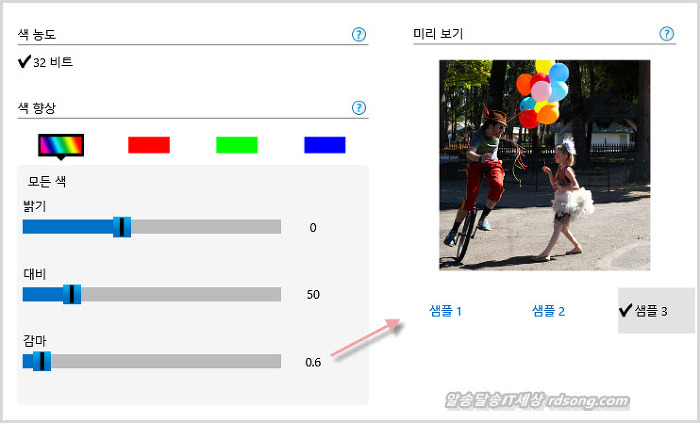Open help icon beside 미리 보기
The image size is (700, 423).
(667, 33)
